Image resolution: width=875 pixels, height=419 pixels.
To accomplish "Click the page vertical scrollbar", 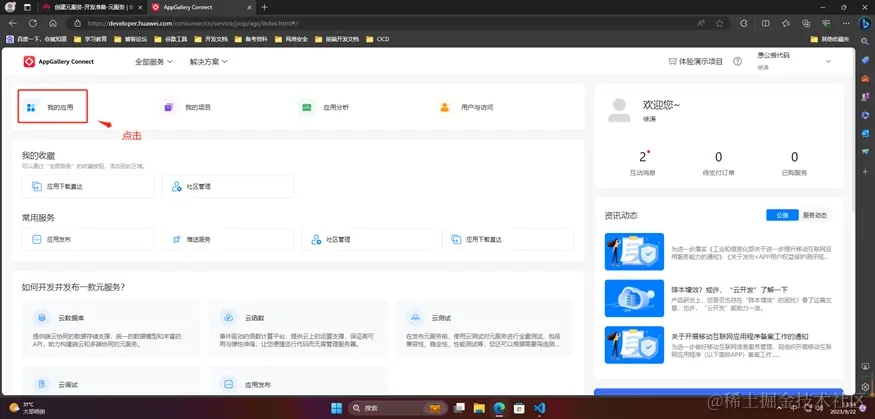I will coord(853,134).
